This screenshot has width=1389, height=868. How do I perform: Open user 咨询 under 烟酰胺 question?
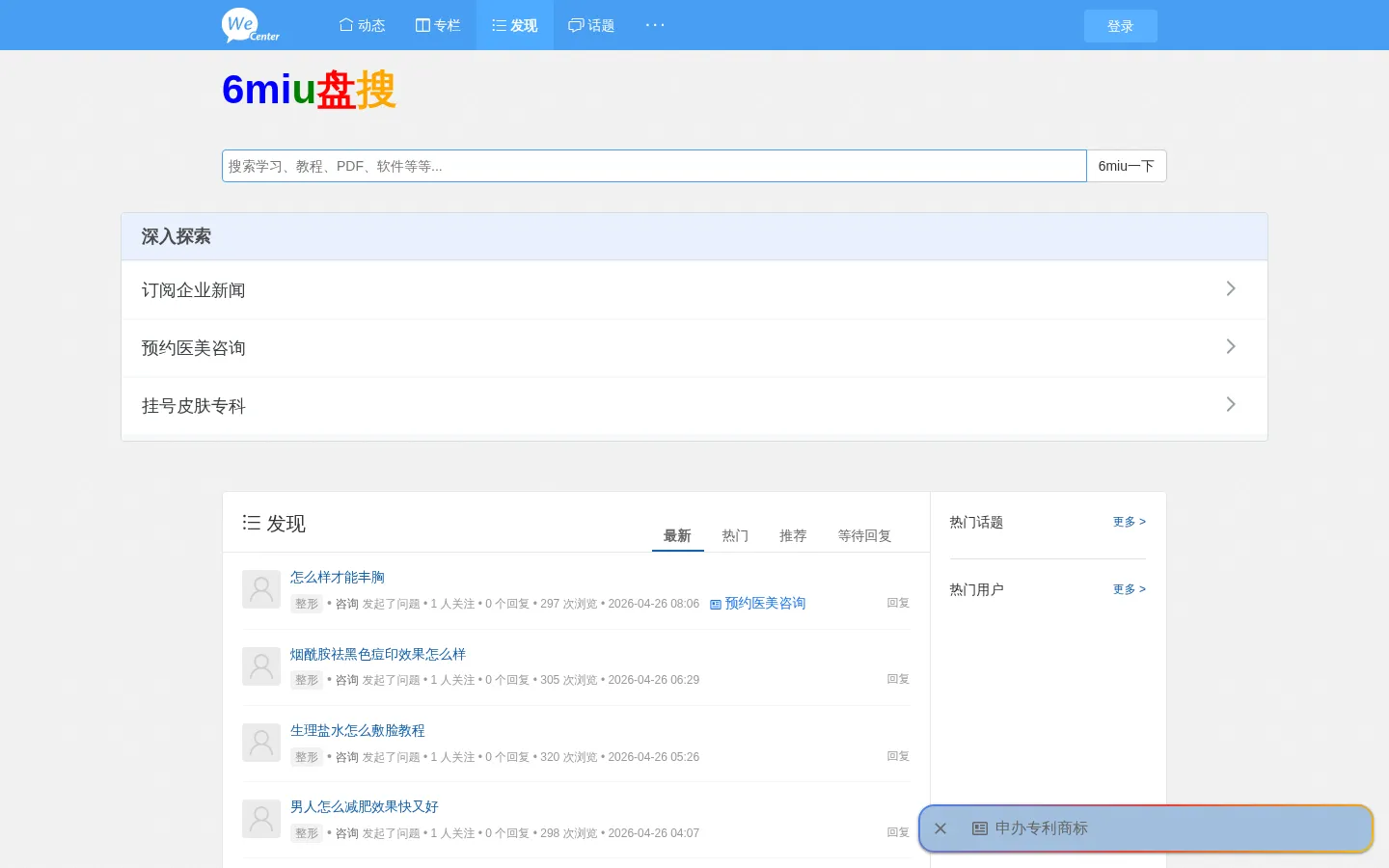point(347,680)
